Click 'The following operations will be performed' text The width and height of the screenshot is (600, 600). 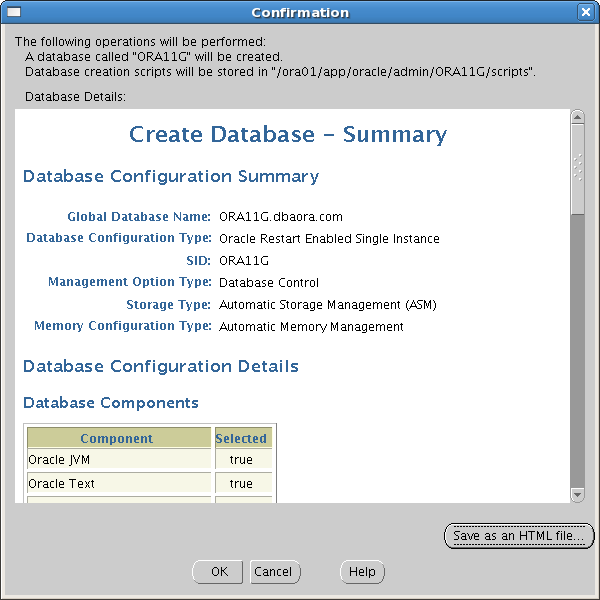tap(140, 42)
